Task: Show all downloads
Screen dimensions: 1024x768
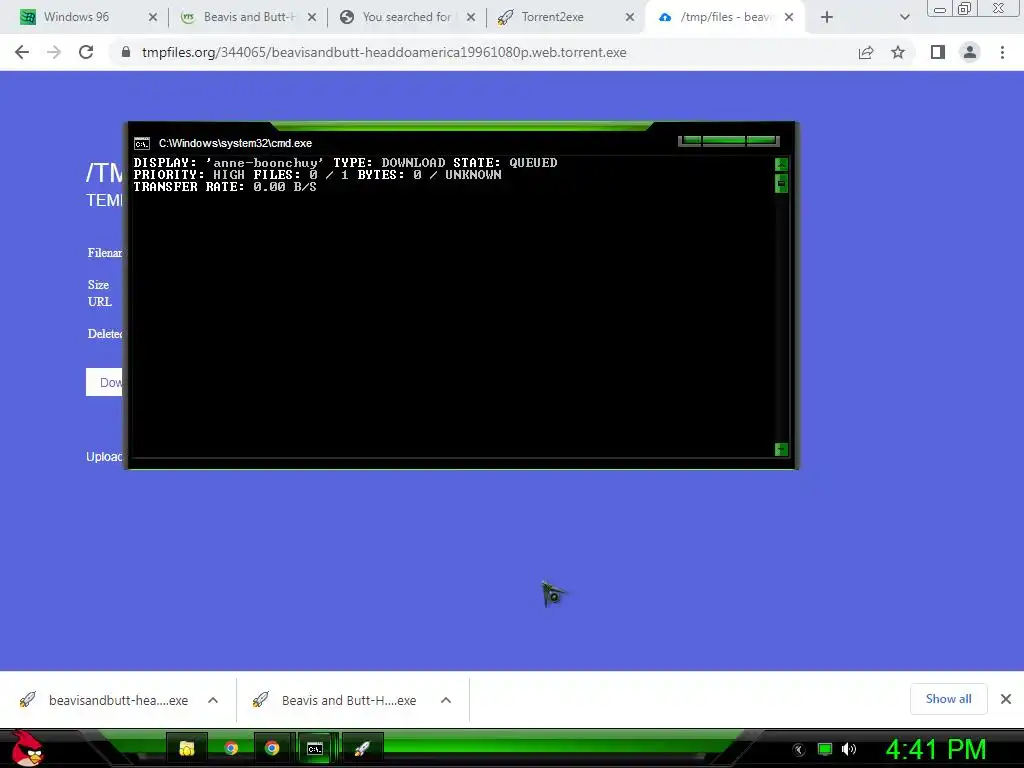Action: 948,699
